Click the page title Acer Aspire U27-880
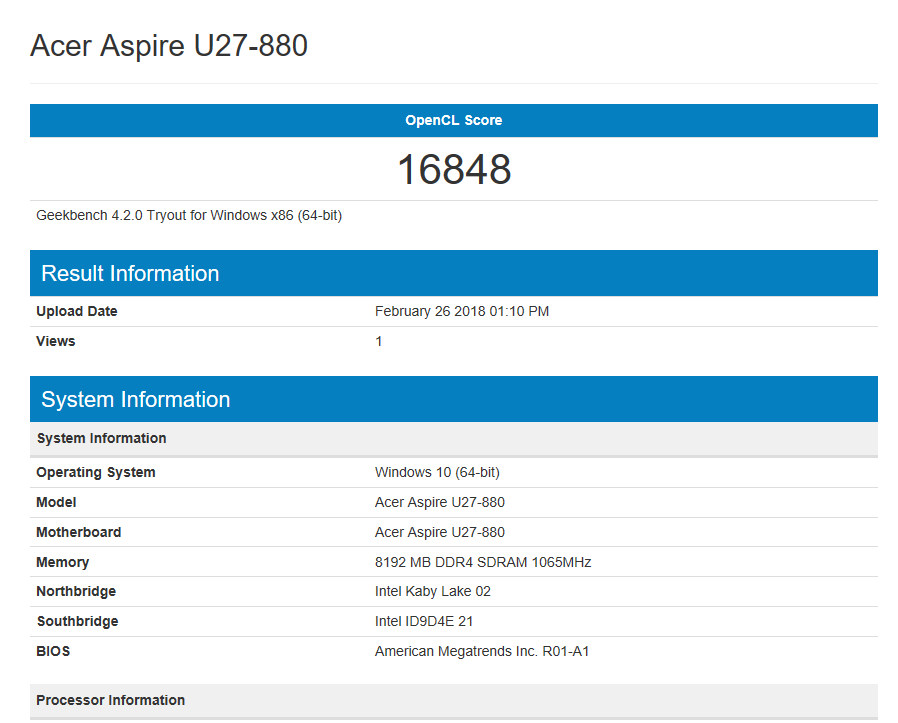 (169, 46)
